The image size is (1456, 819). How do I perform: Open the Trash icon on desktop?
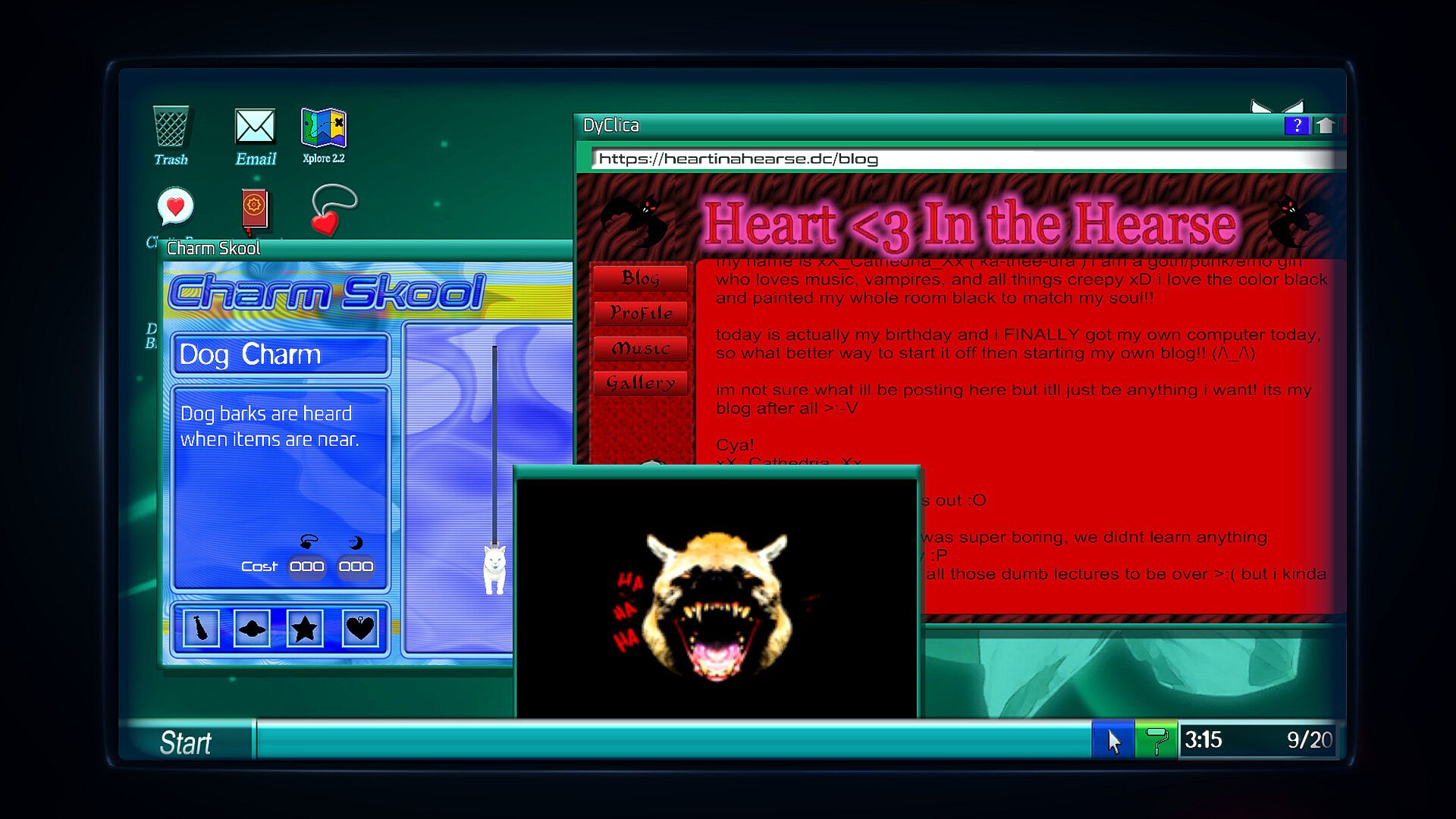click(171, 127)
